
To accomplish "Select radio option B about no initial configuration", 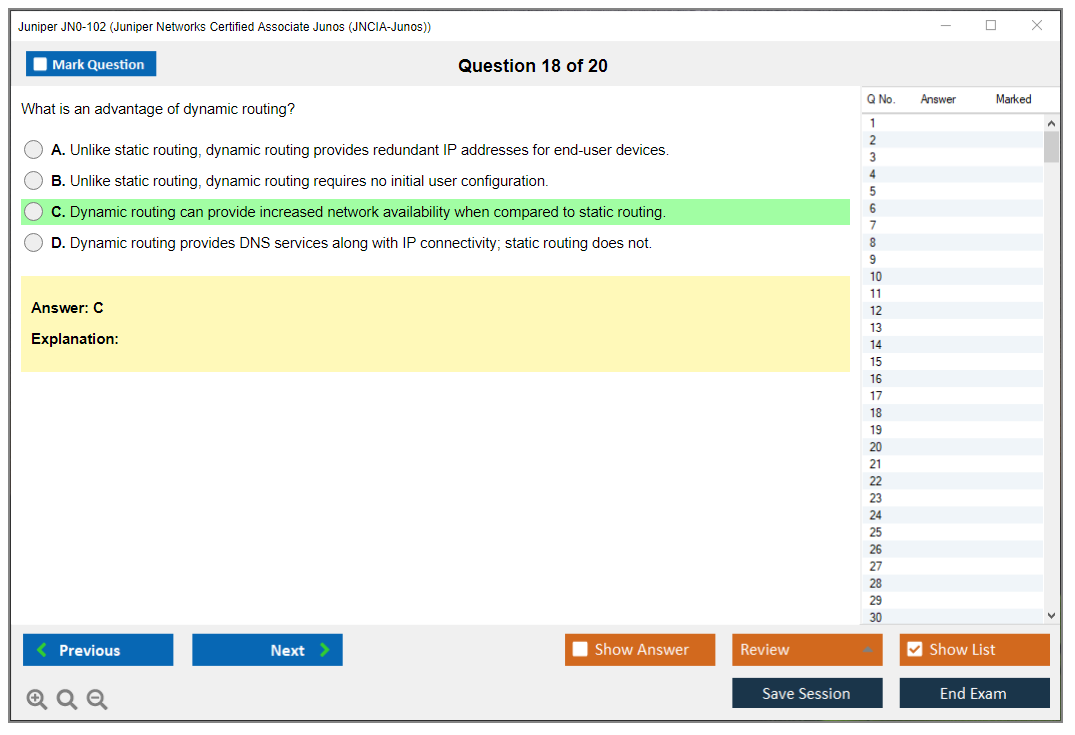I will point(34,181).
